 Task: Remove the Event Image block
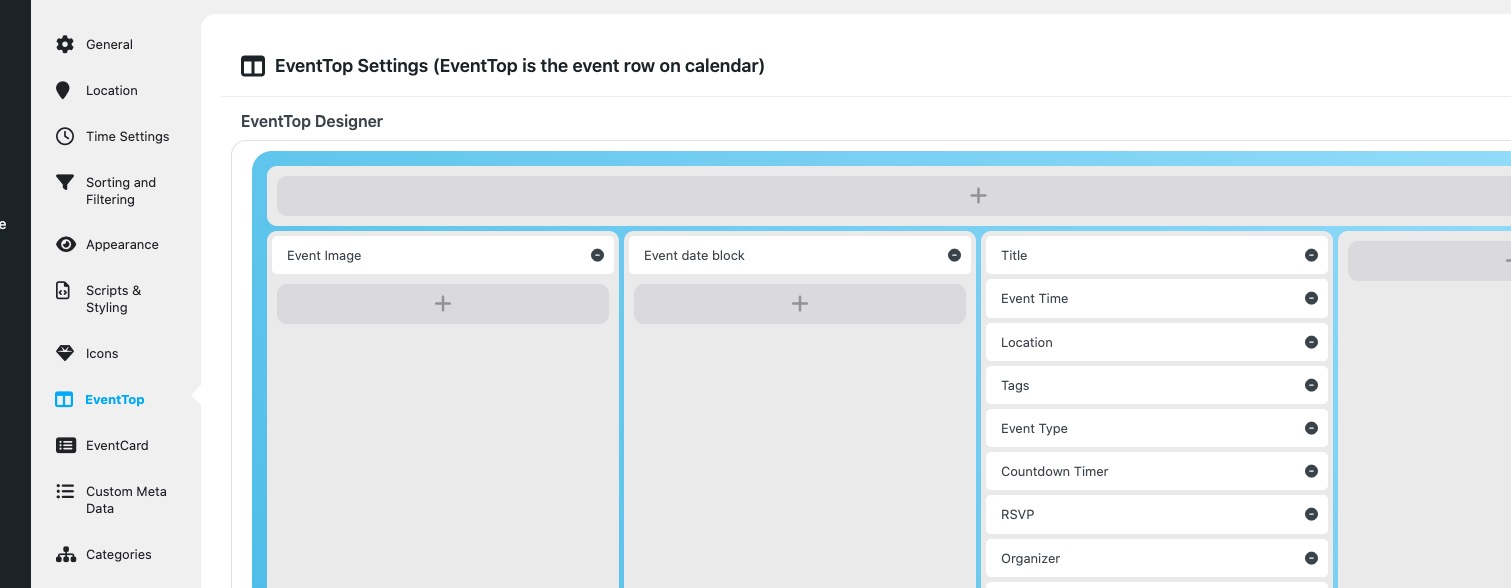[597, 255]
